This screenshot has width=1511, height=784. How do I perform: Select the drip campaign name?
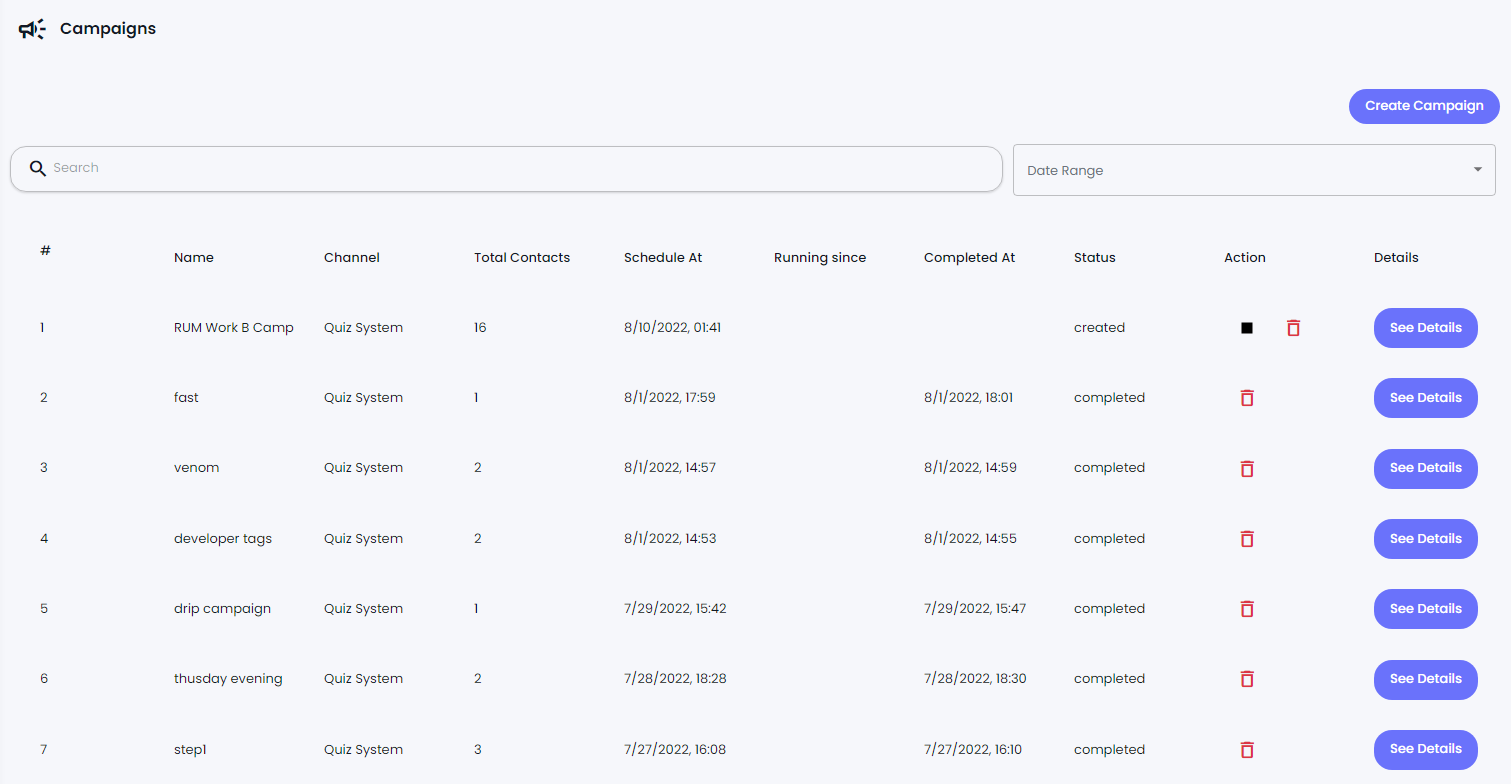(222, 609)
